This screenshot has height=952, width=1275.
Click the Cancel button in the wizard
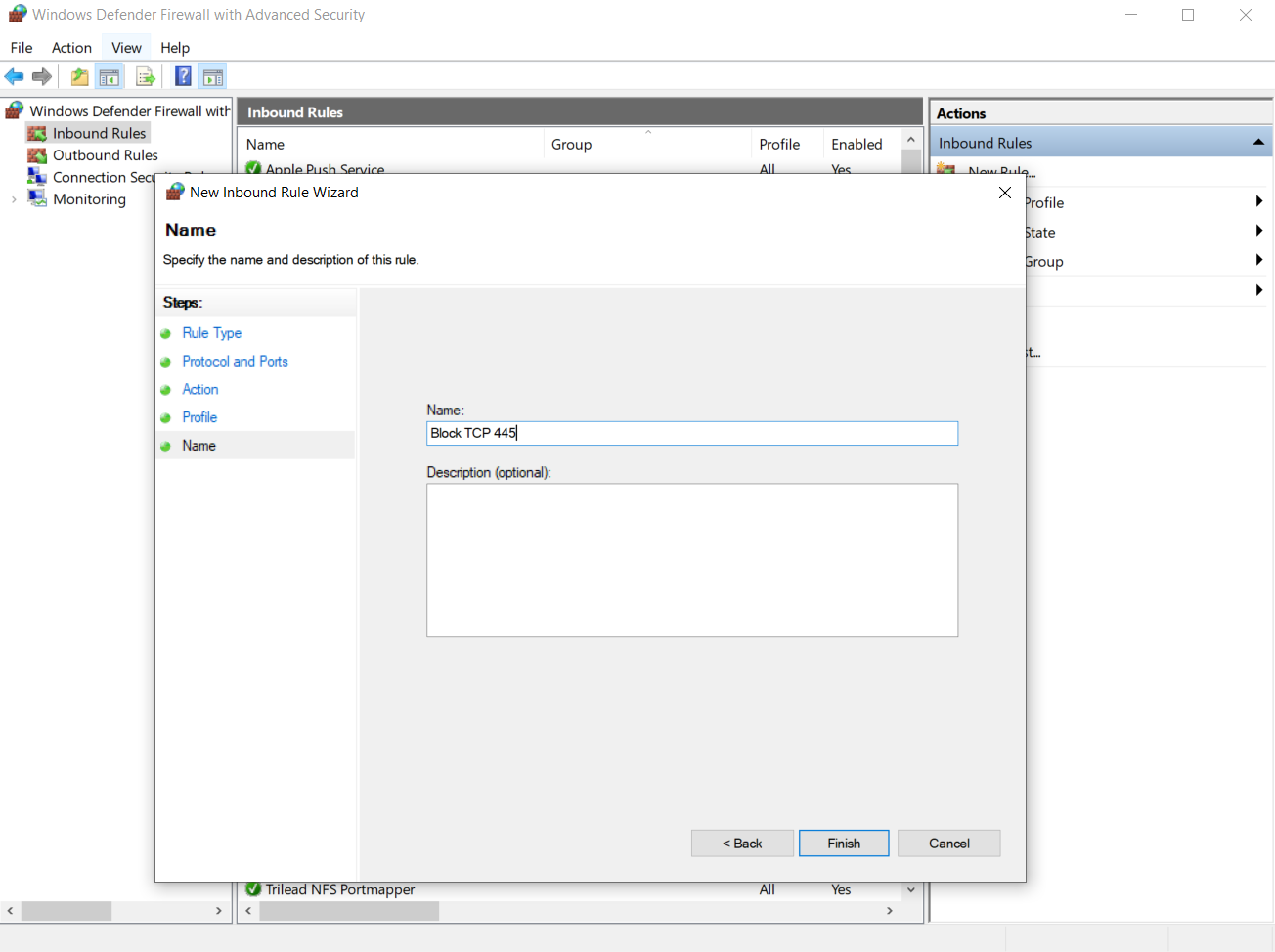tap(948, 844)
